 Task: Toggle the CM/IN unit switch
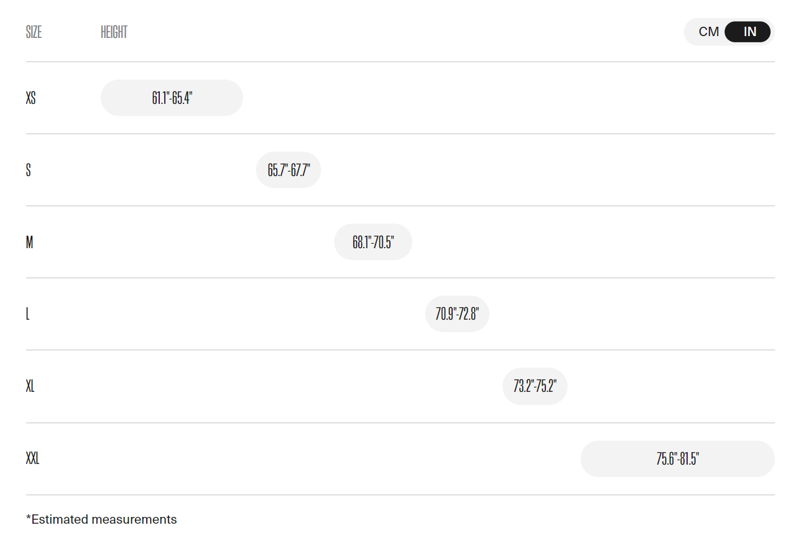tap(729, 32)
